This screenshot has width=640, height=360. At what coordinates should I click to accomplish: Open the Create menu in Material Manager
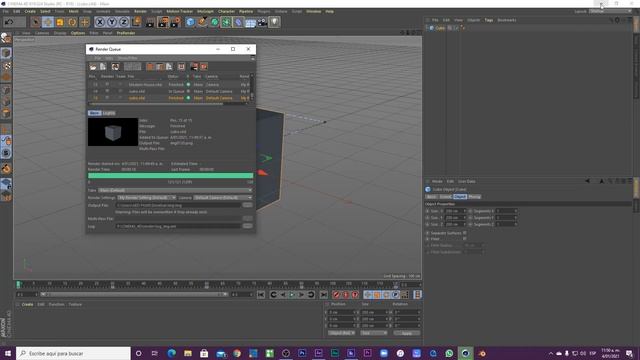pos(27,304)
